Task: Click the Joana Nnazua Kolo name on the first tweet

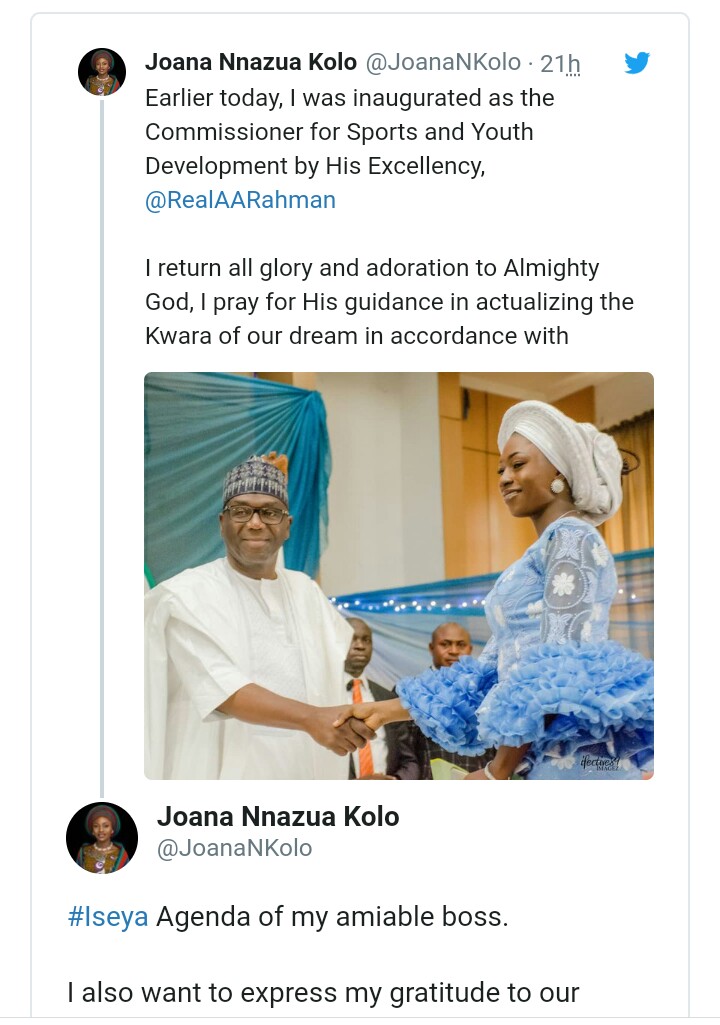Action: pyautogui.click(x=251, y=63)
